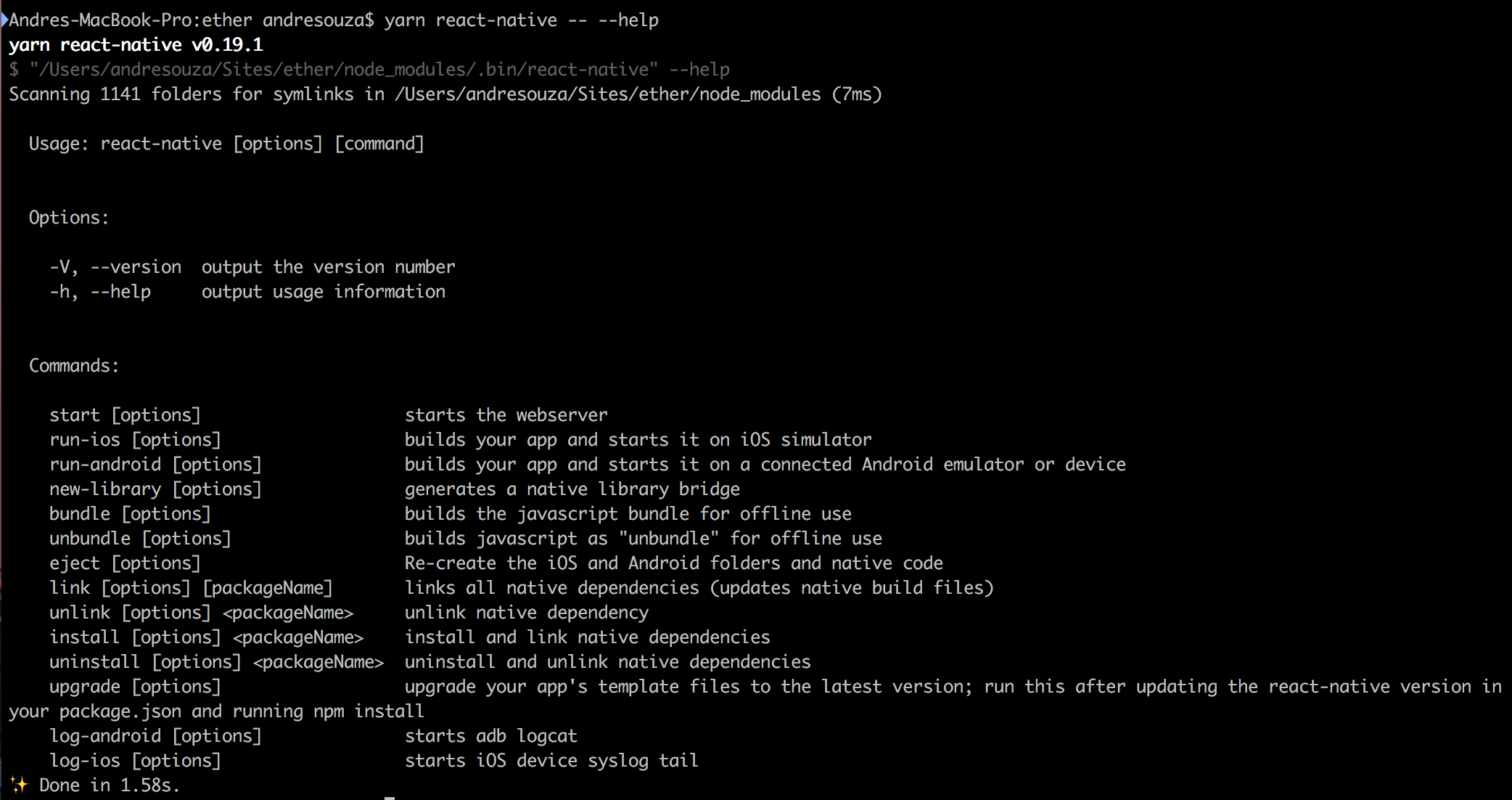Click the 'Options:' section heading
This screenshot has width=1512, height=800.
point(69,218)
